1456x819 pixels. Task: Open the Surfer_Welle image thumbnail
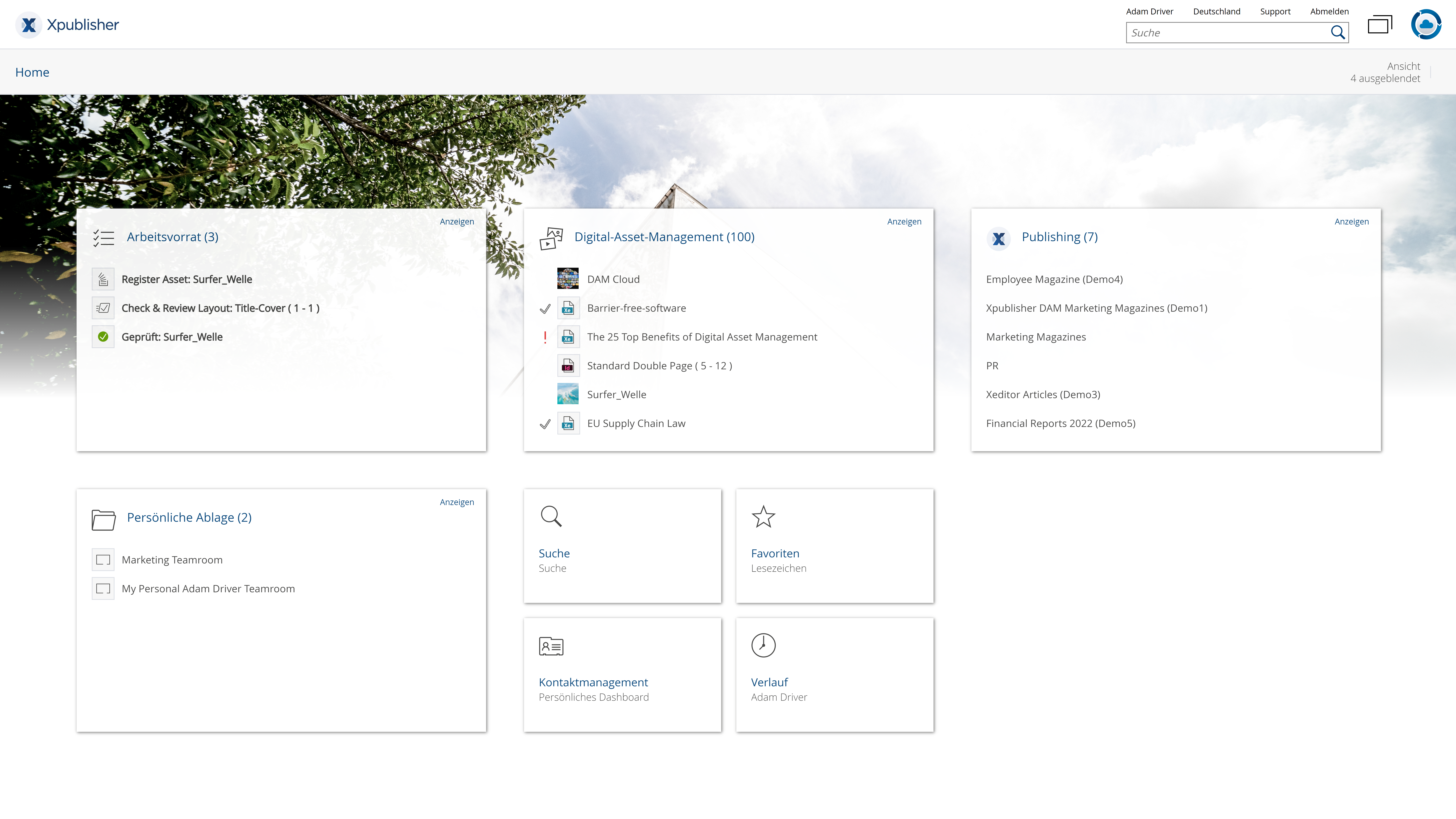click(567, 394)
